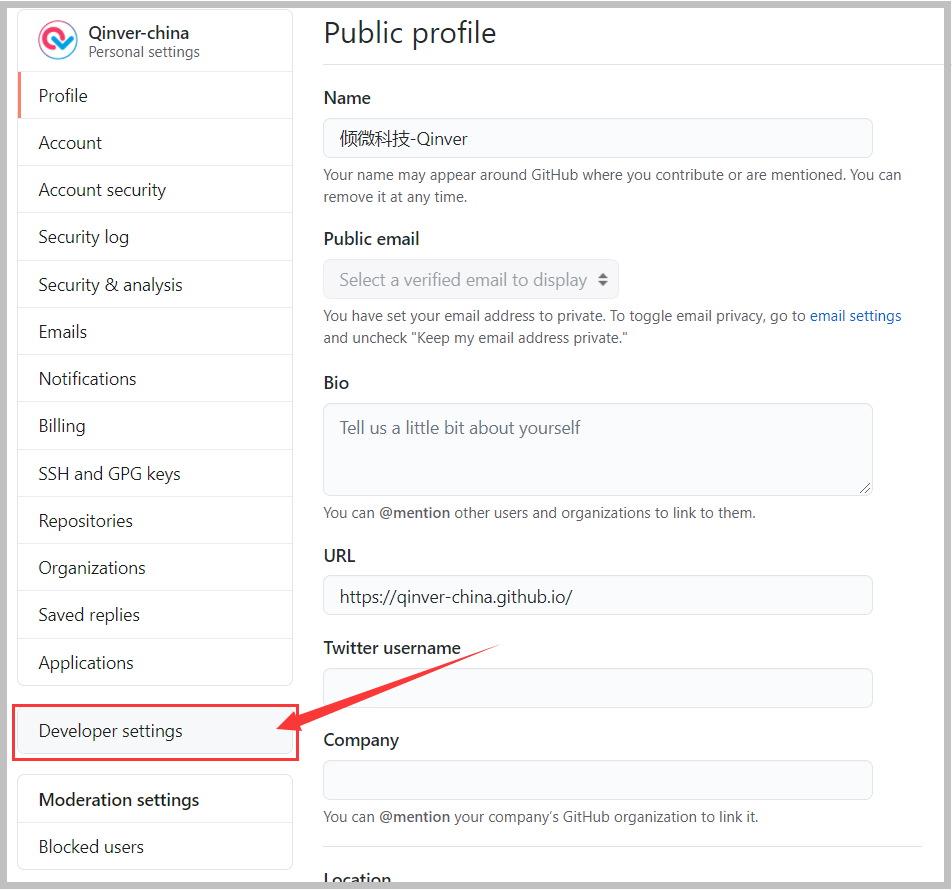Open the Public email dropdown

pos(471,280)
